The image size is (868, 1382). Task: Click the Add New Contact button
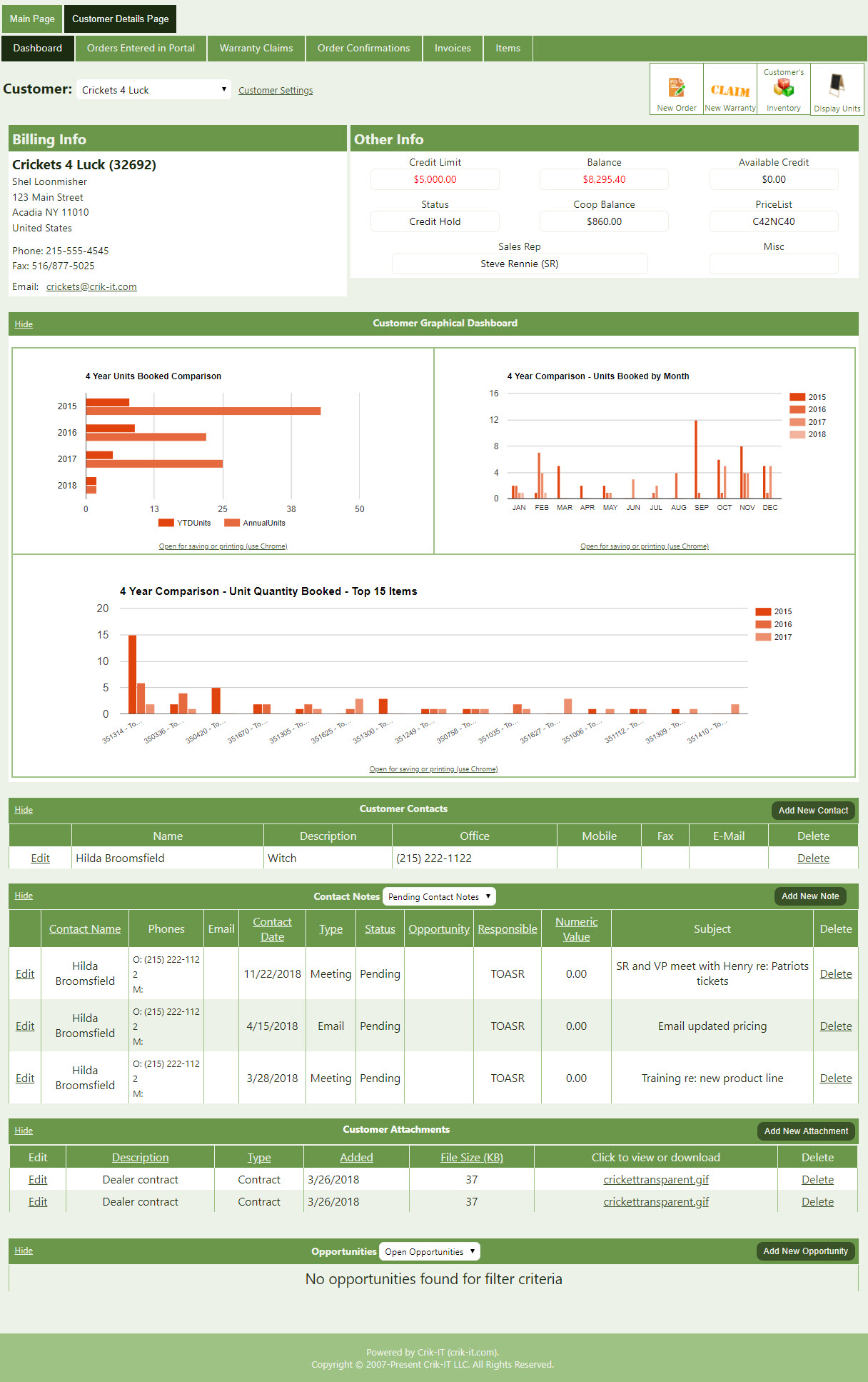pyautogui.click(x=813, y=810)
